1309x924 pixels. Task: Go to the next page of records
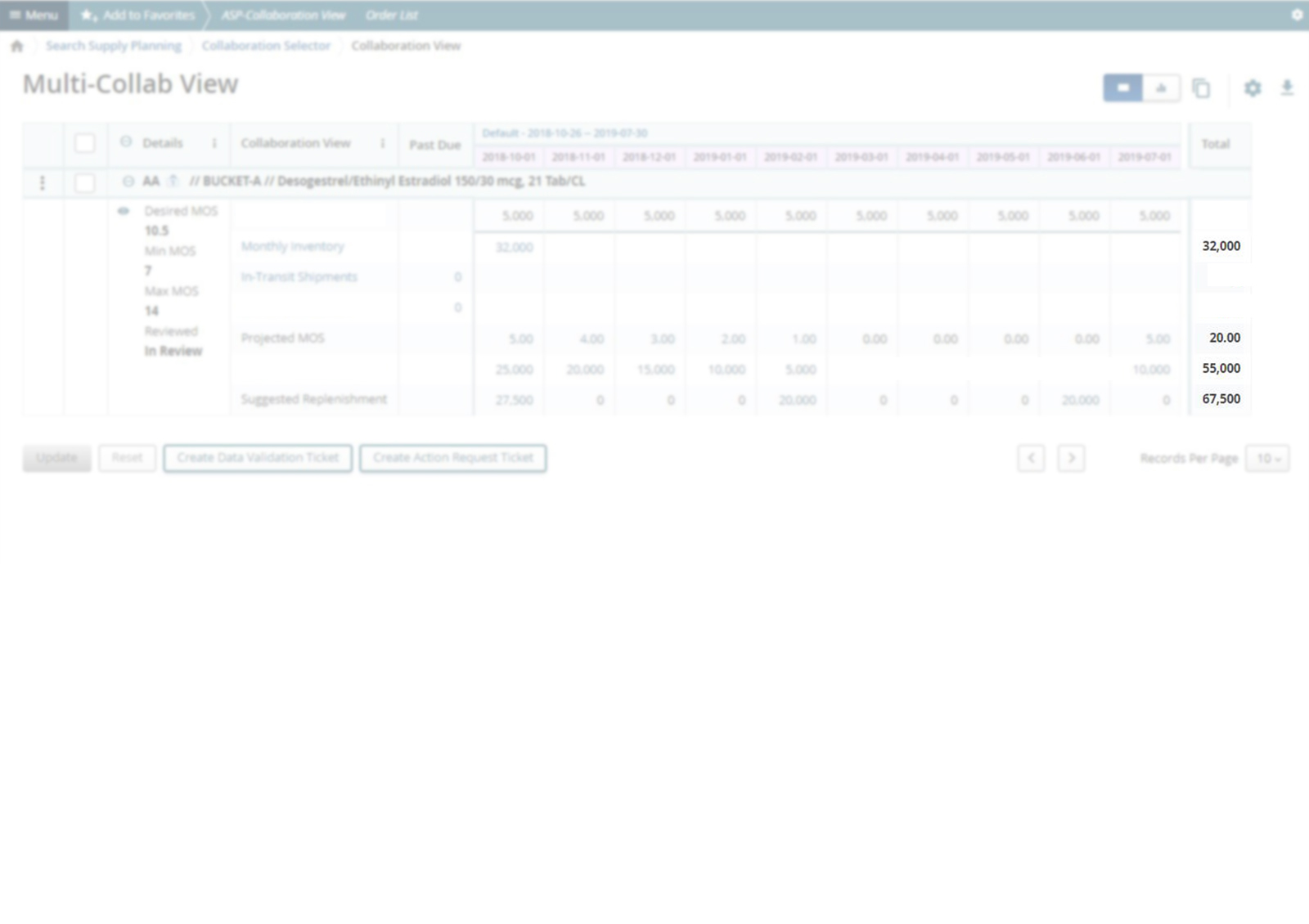(x=1071, y=459)
